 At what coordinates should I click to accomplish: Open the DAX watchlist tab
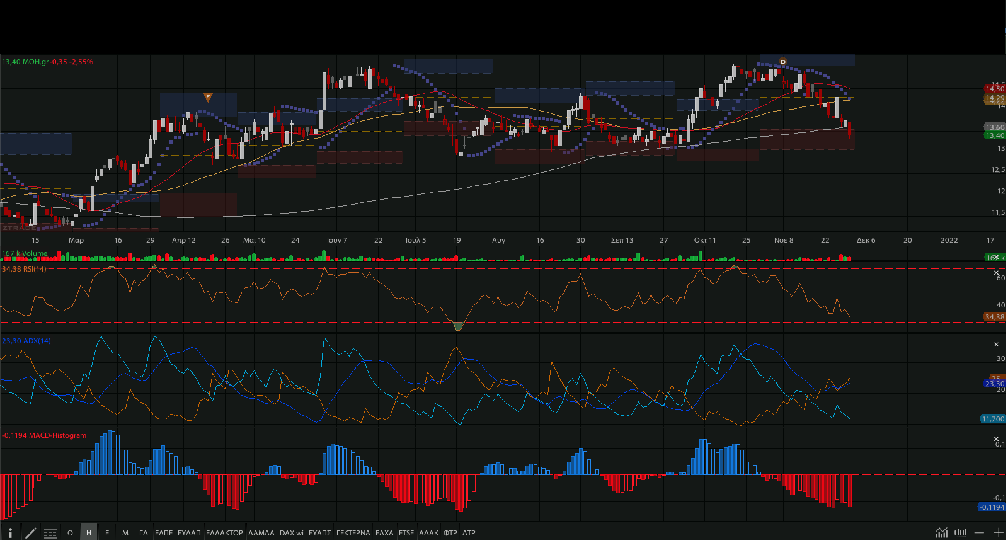click(291, 533)
